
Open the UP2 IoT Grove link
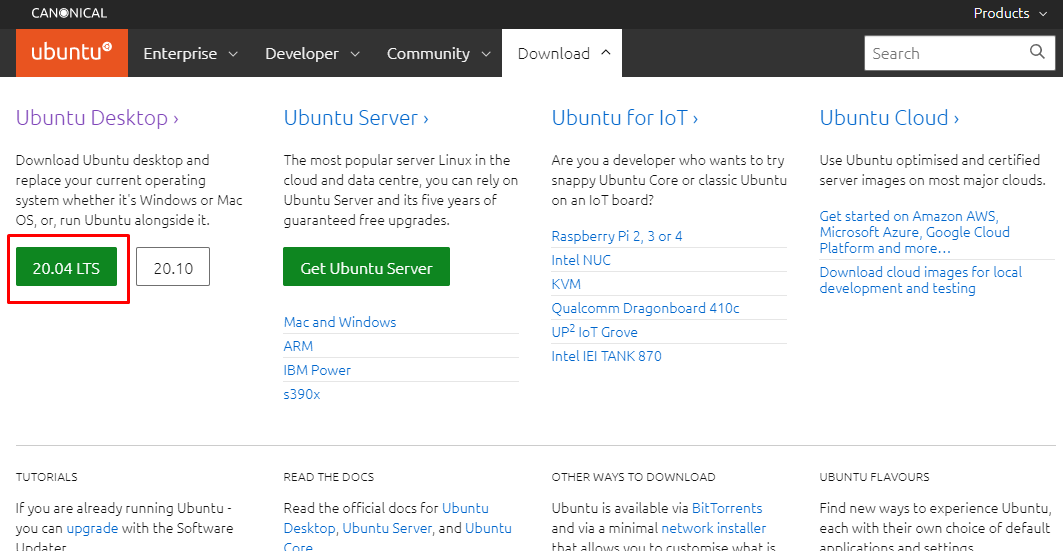point(595,332)
